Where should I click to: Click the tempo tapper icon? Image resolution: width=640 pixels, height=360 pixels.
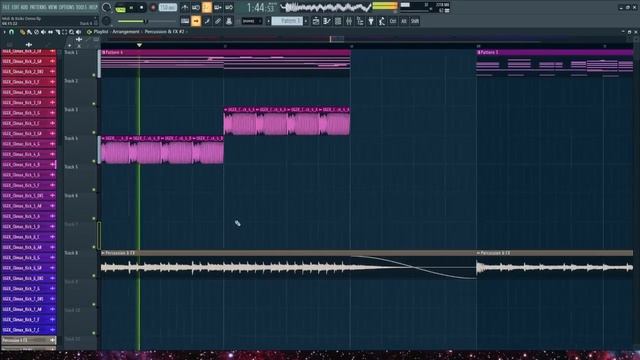382,21
